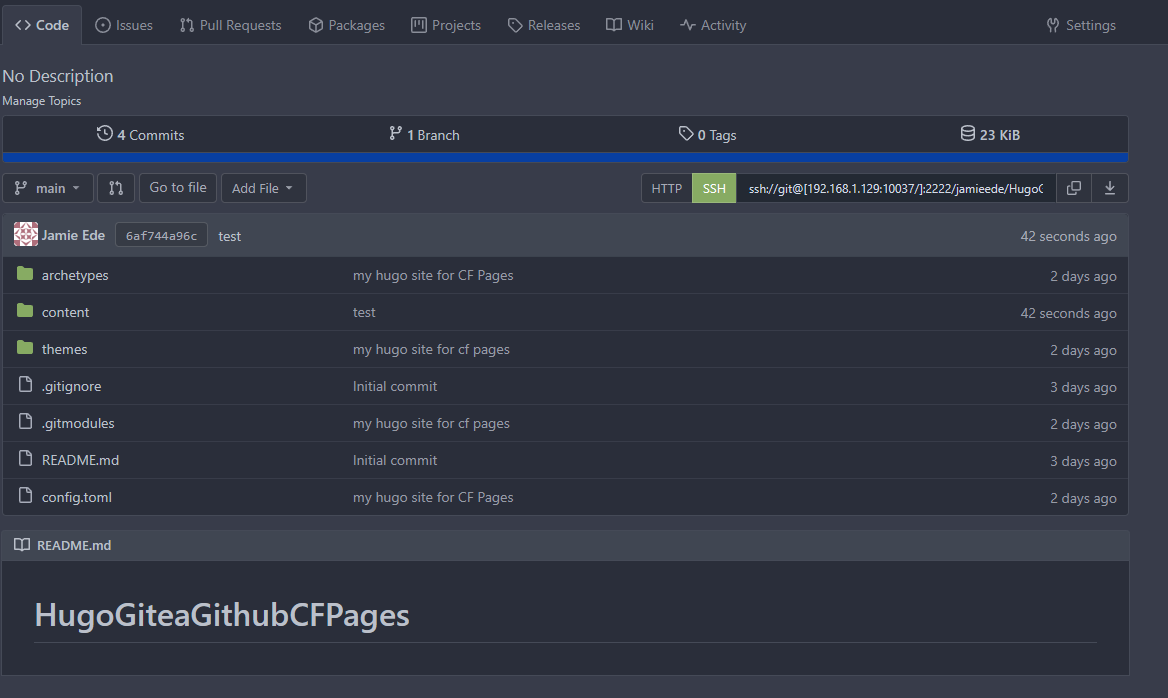Click the compare branches icon button
The image size is (1168, 698).
pos(115,188)
